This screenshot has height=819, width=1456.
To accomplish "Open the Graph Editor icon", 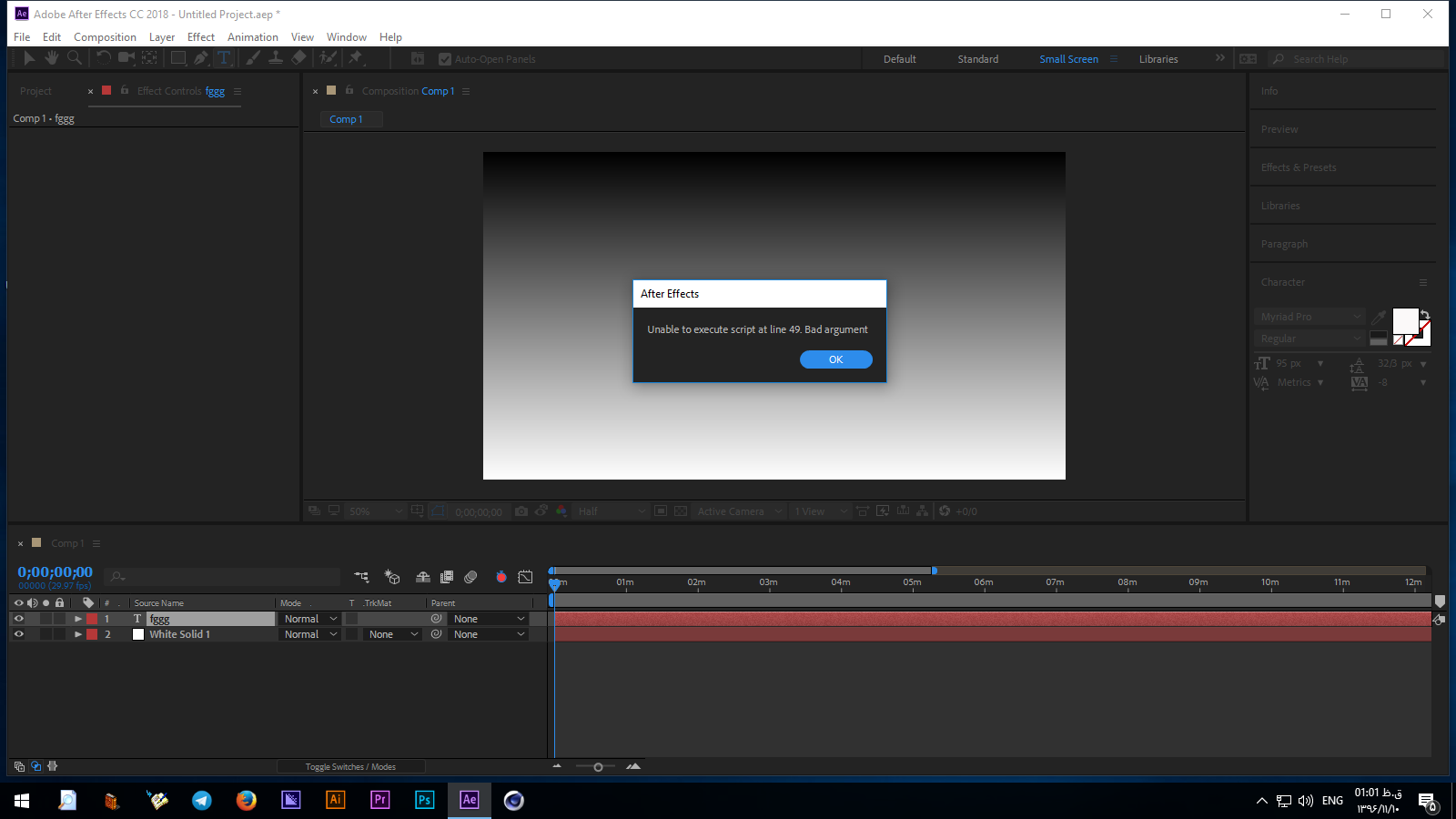I will tap(525, 577).
